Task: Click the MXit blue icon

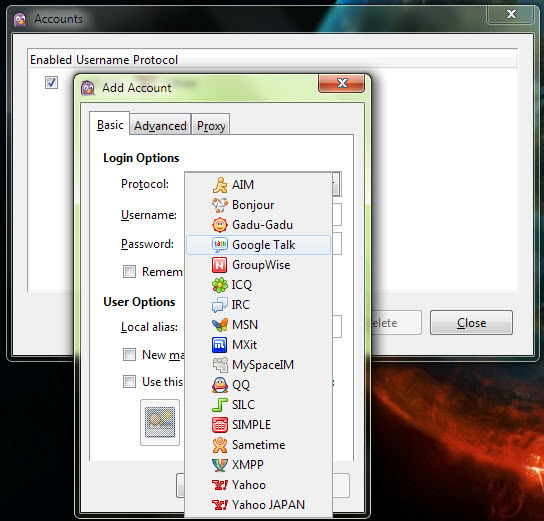Action: coord(220,345)
